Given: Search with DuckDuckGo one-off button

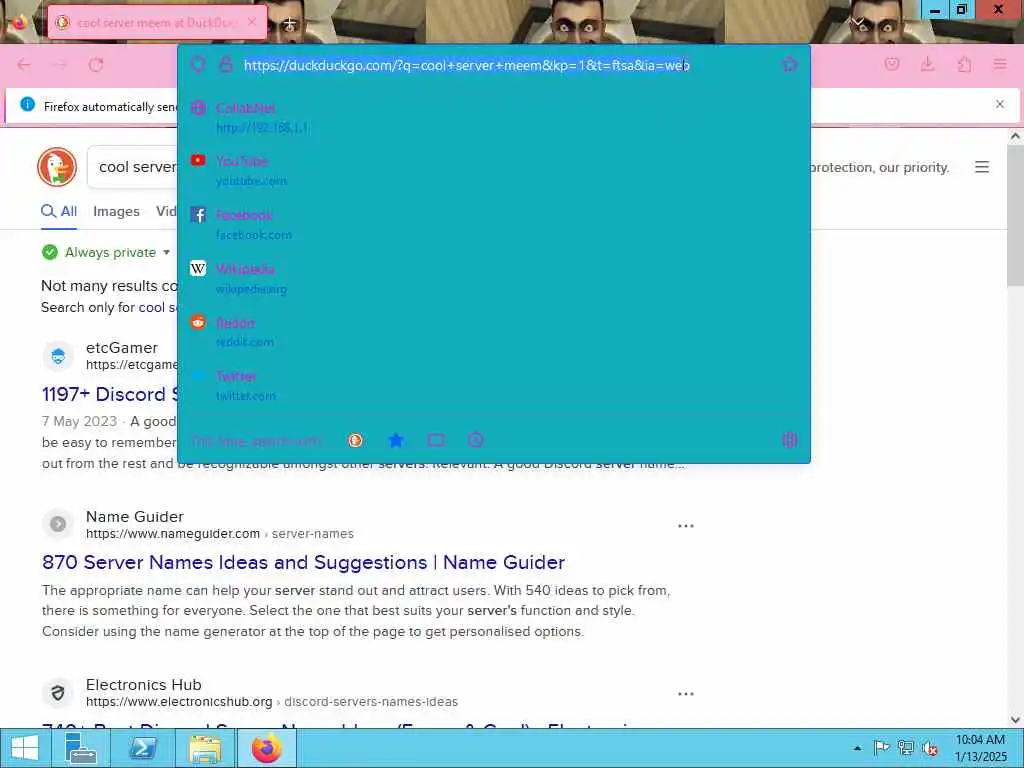Looking at the screenshot, I should coord(355,440).
